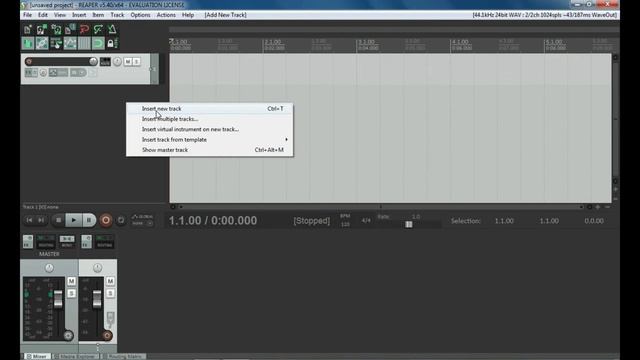Viewport: 640px width, 360px height.
Task: Click the Open Project toolbar icon
Action: [42, 29]
